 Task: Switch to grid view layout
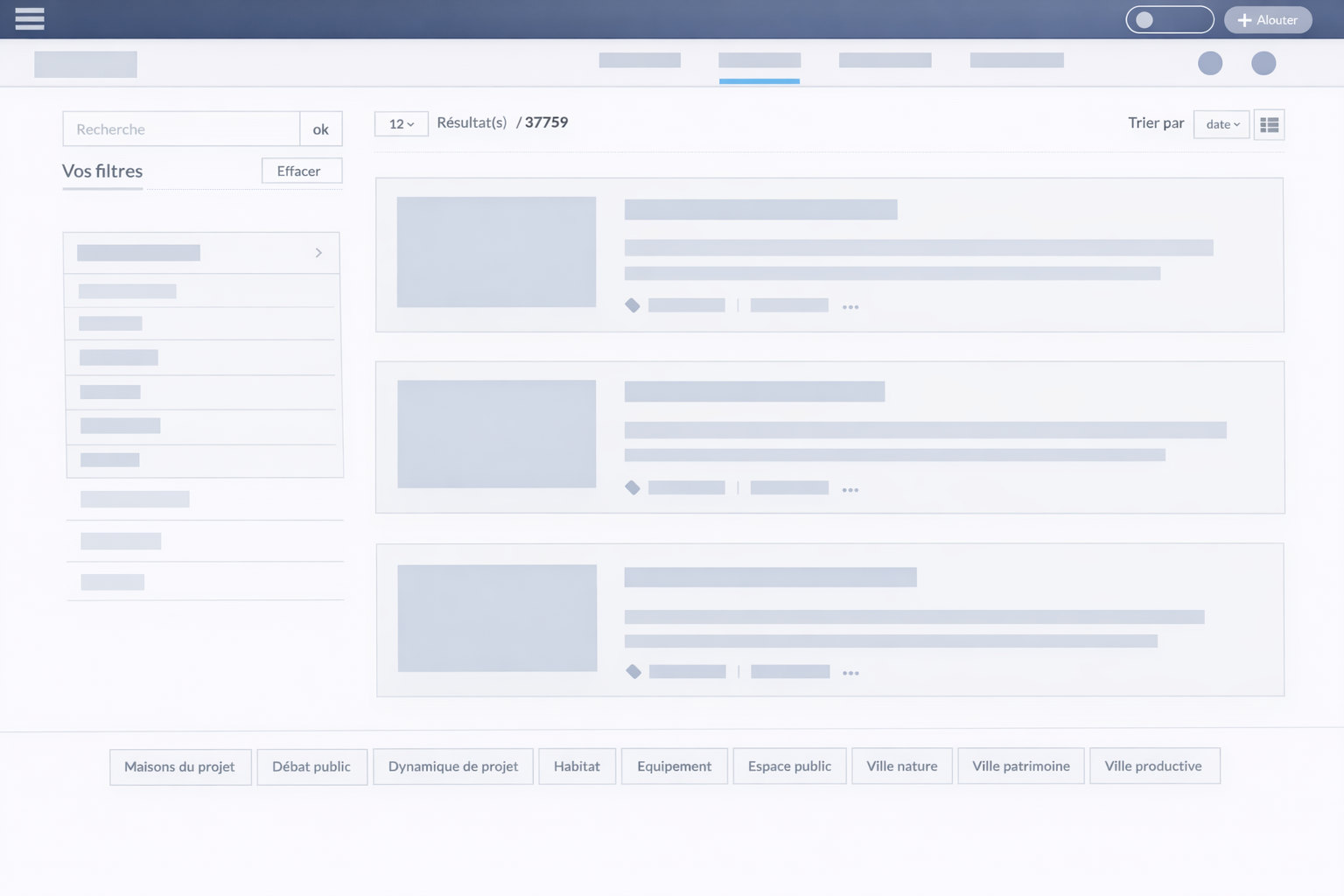click(1268, 124)
